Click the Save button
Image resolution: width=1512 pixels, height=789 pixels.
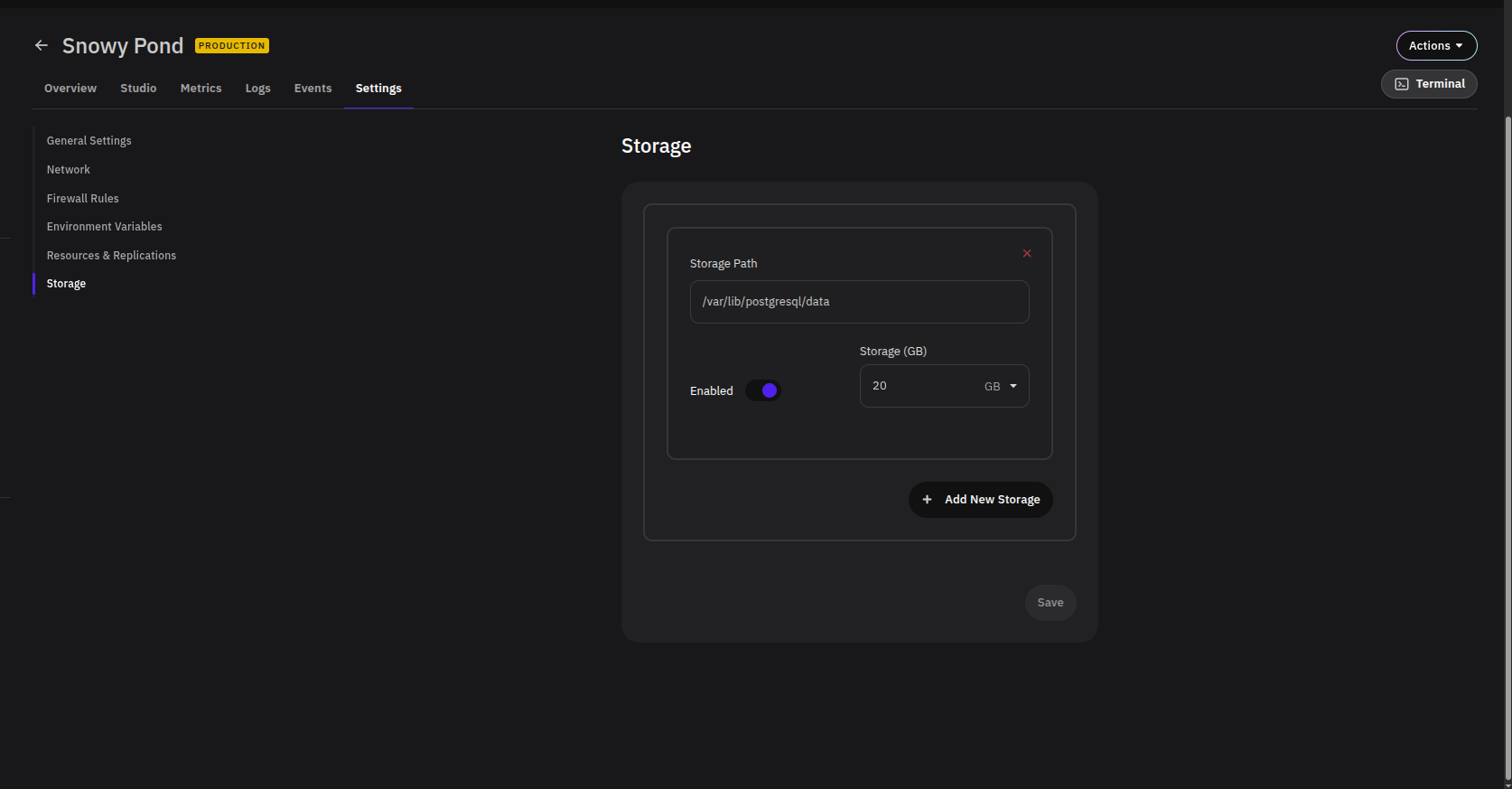(1050, 603)
